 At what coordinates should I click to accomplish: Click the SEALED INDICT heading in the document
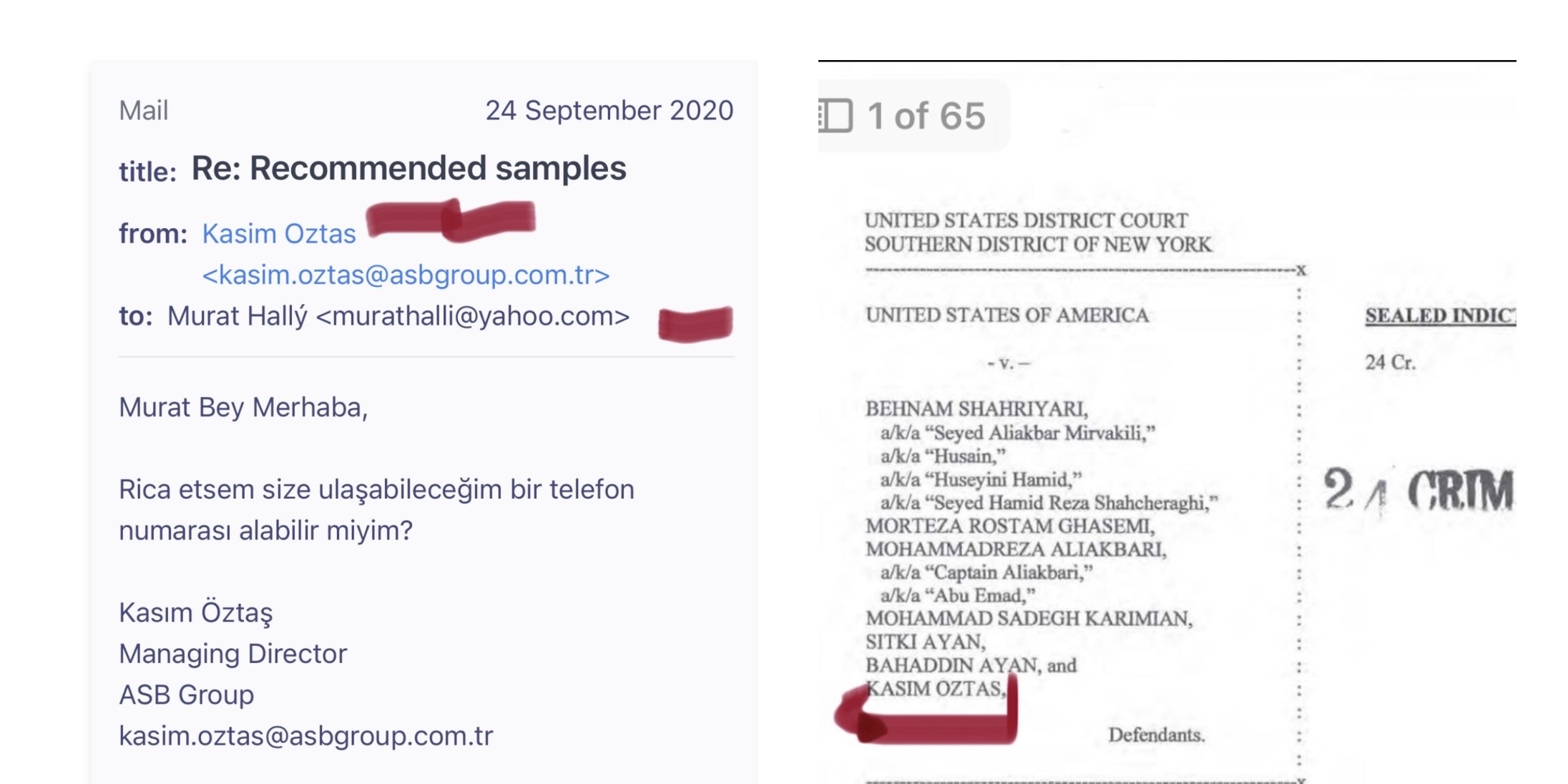point(1439,315)
